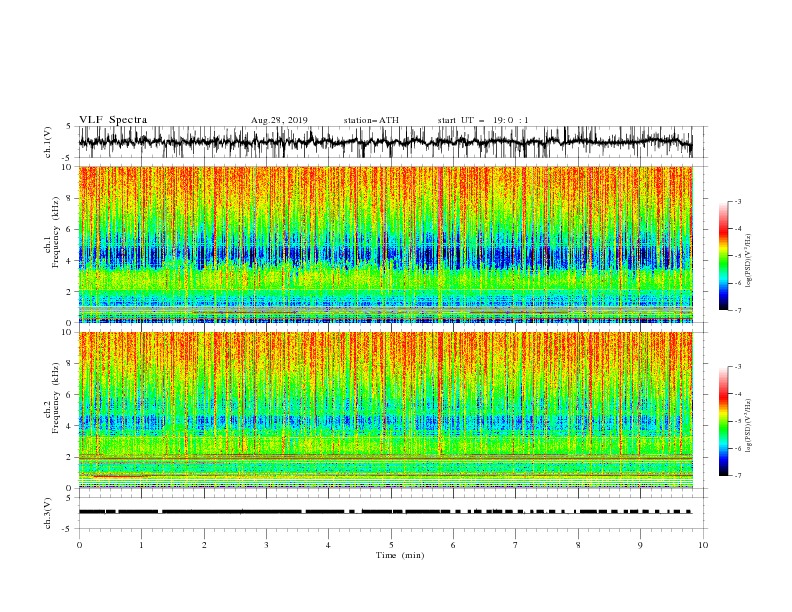Click time axis tick label "3"
792x612 pixels.
coord(266,545)
